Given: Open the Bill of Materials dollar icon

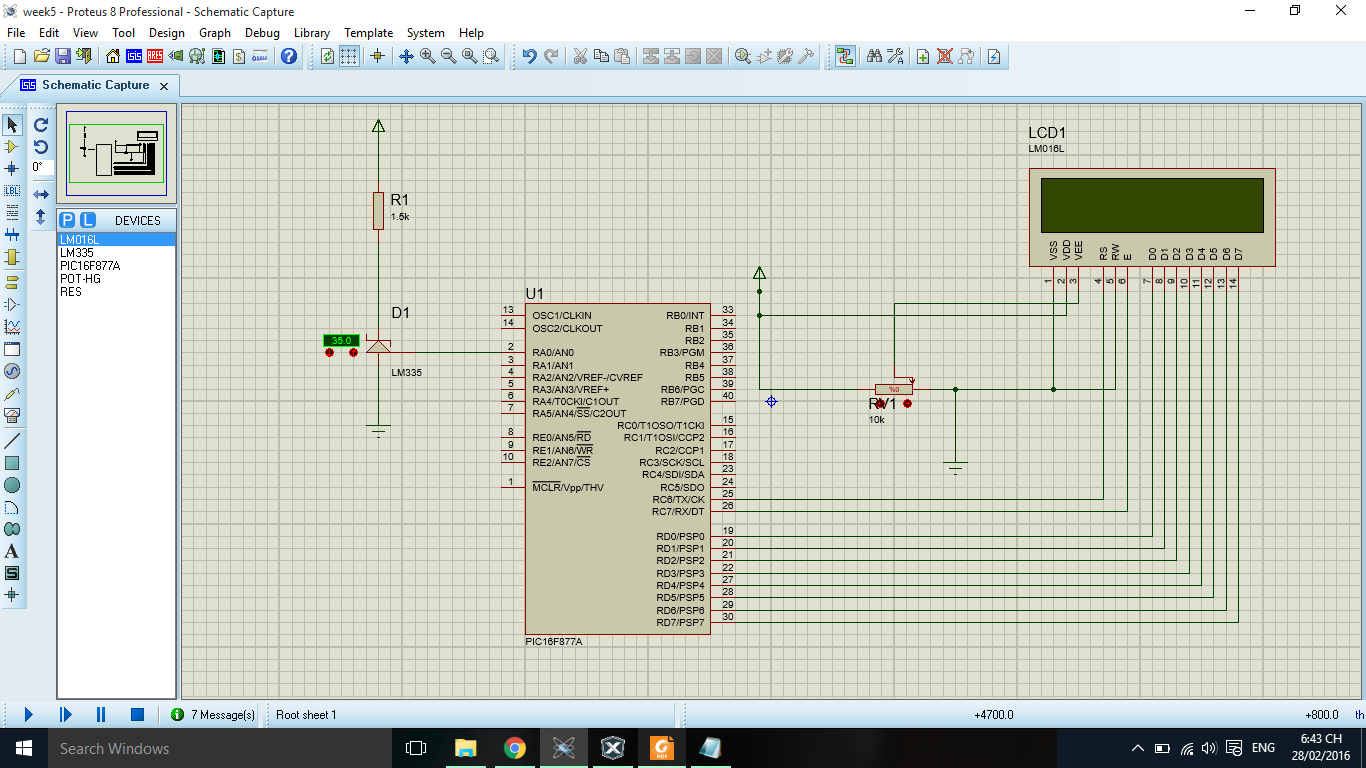Looking at the screenshot, I should [239, 56].
